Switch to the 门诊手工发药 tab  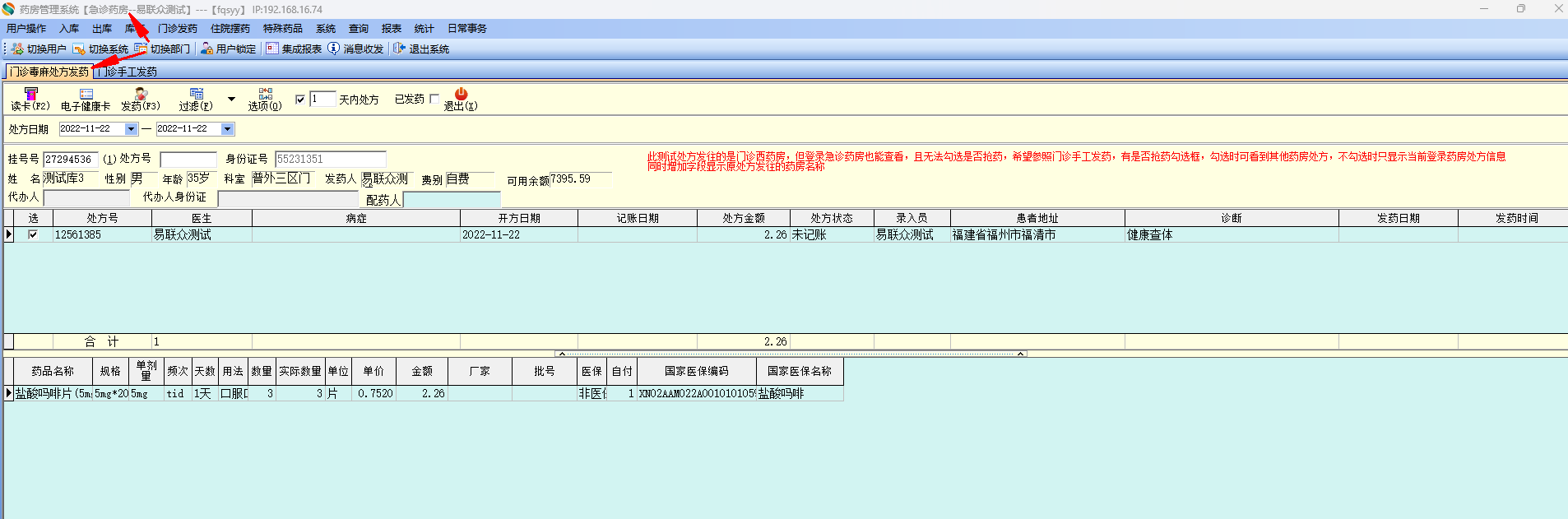127,72
